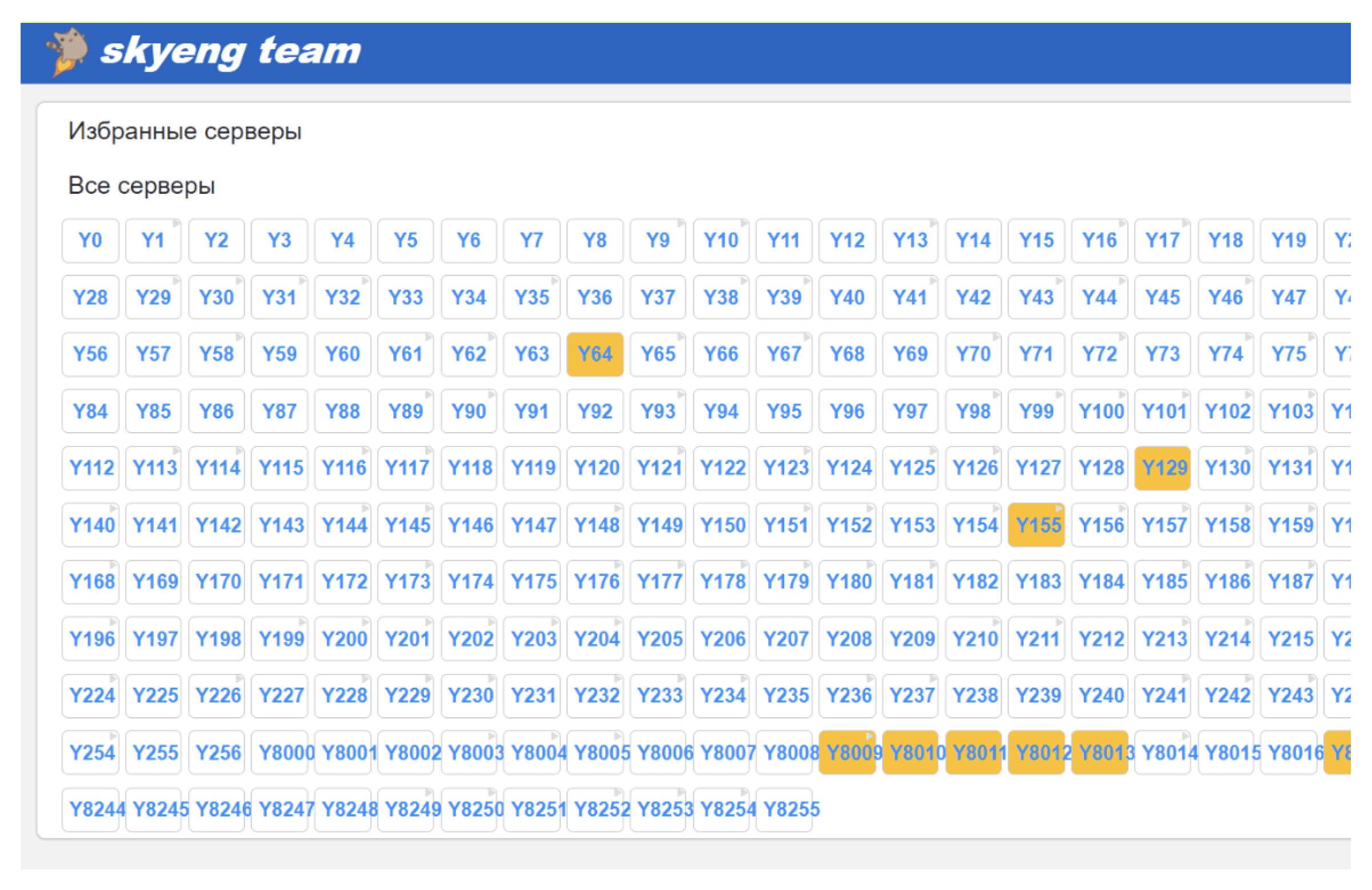The image size is (1372, 890).
Task: Open the highlighted server Y8012
Action: coord(1036,753)
